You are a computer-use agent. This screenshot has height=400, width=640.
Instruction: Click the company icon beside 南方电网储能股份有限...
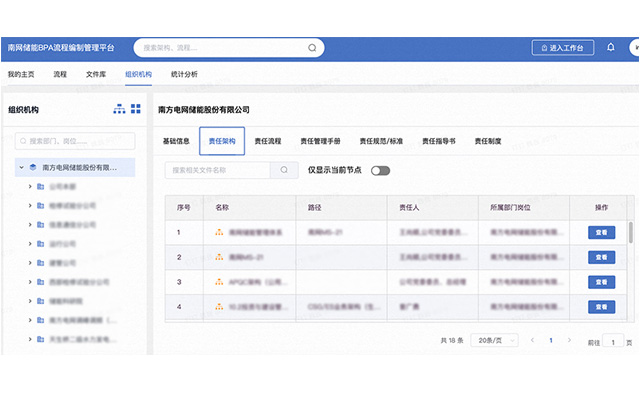(x=33, y=167)
